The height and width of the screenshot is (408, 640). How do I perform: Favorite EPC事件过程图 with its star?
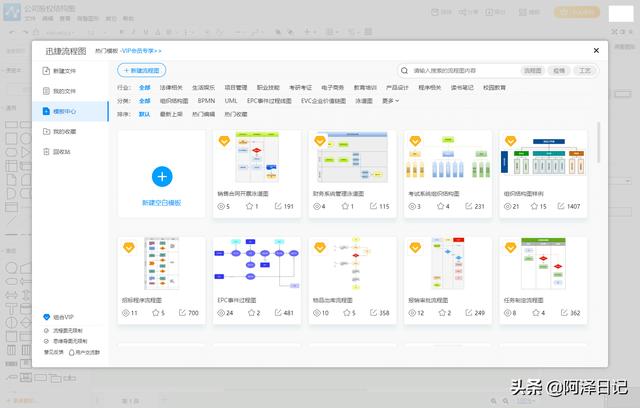(251, 313)
